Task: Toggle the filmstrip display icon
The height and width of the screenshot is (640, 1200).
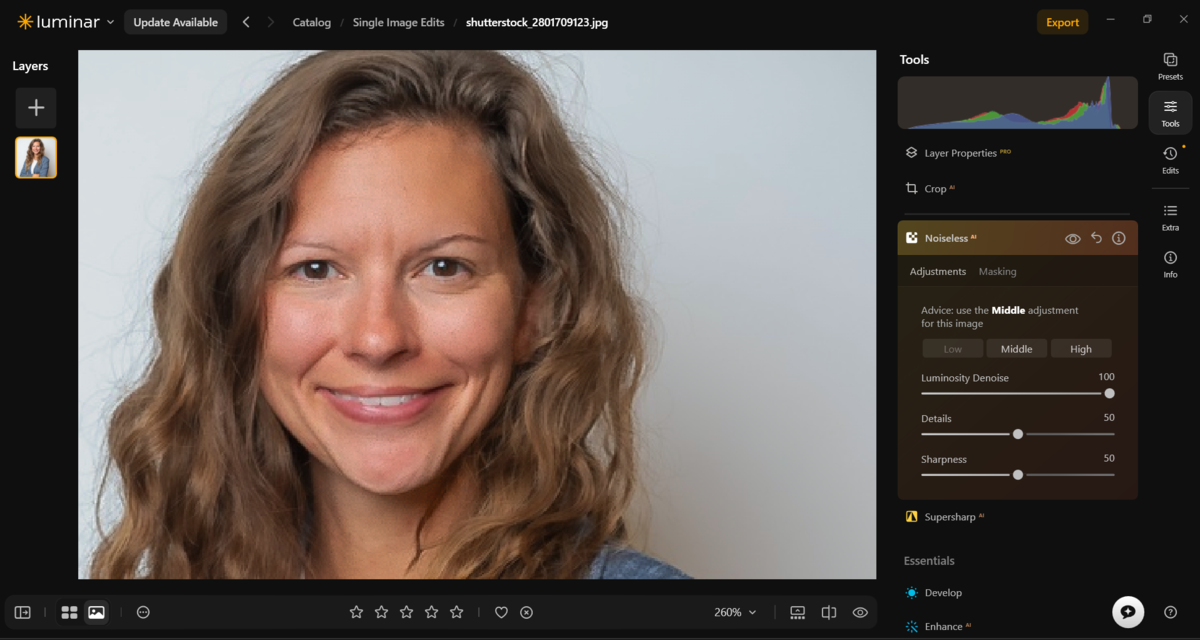Action: (797, 612)
